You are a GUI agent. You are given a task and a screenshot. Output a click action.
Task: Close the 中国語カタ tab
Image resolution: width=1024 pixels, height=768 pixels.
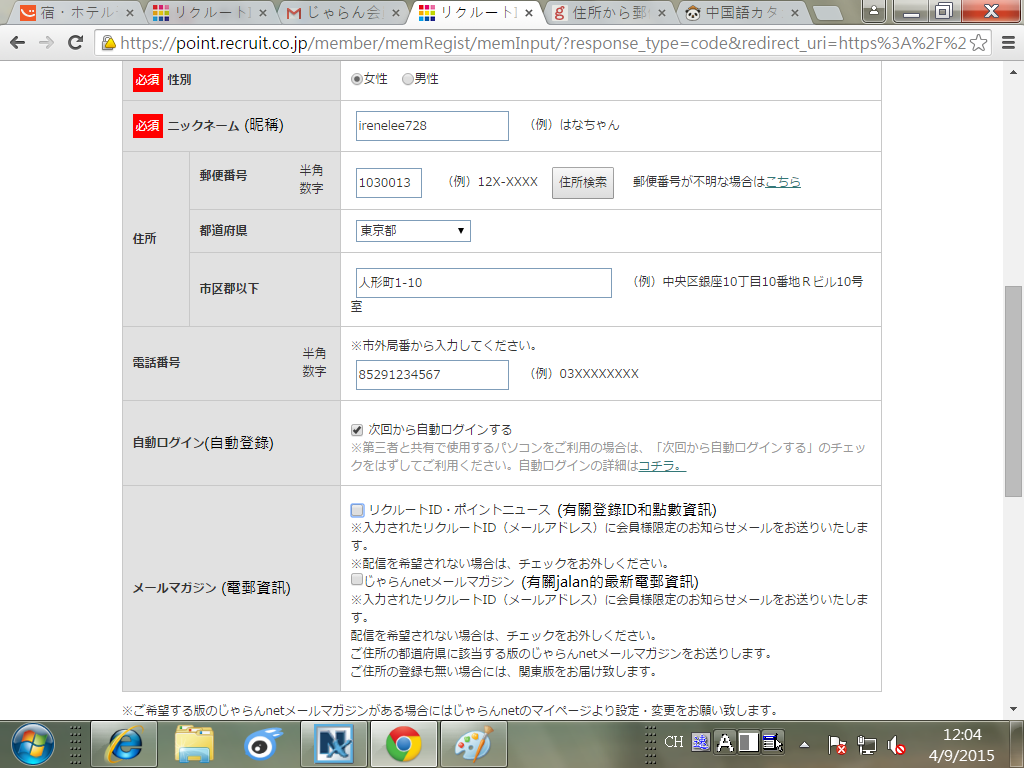tap(795, 12)
